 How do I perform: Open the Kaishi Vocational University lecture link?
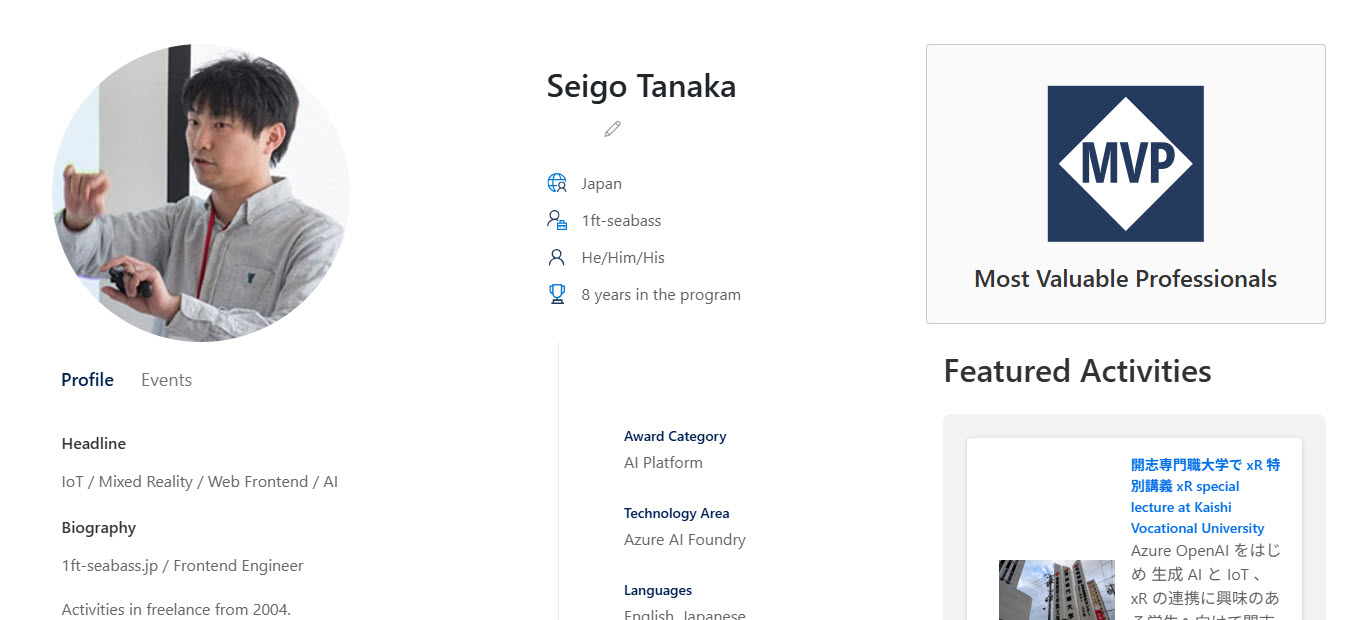pos(1204,497)
